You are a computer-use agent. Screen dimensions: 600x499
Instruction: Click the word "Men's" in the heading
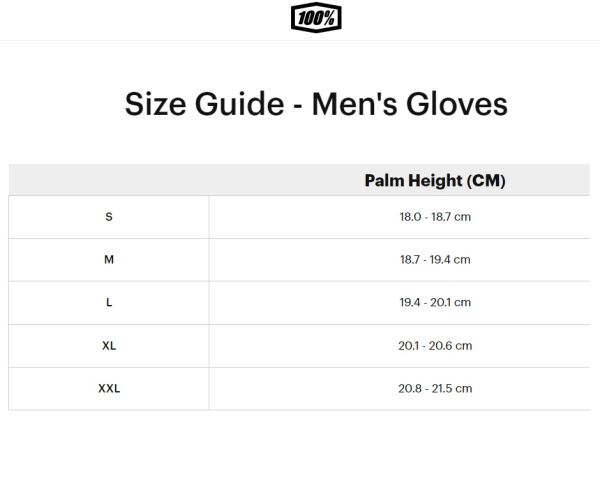point(353,105)
